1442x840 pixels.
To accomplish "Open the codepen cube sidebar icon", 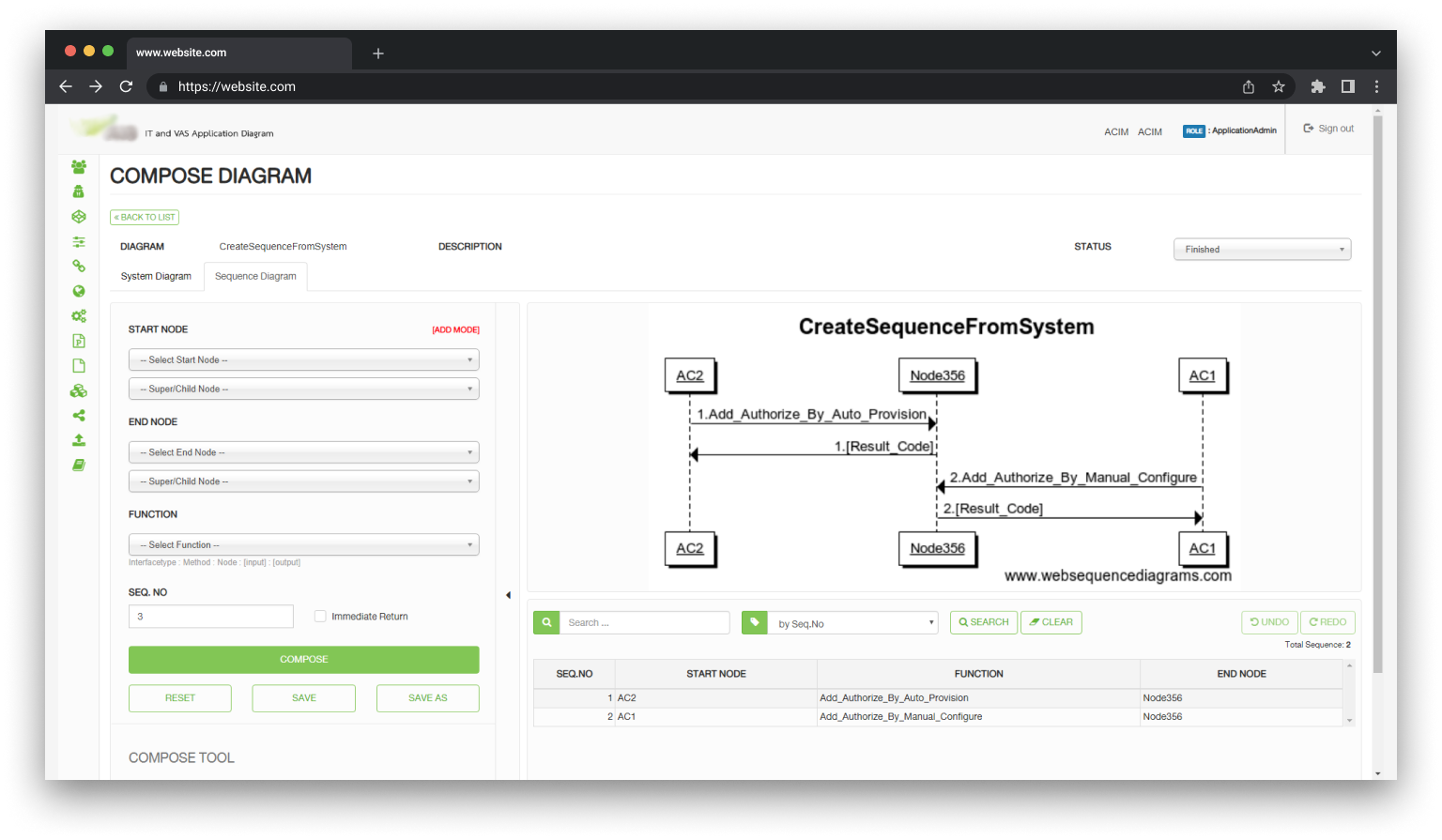I will [x=79, y=217].
